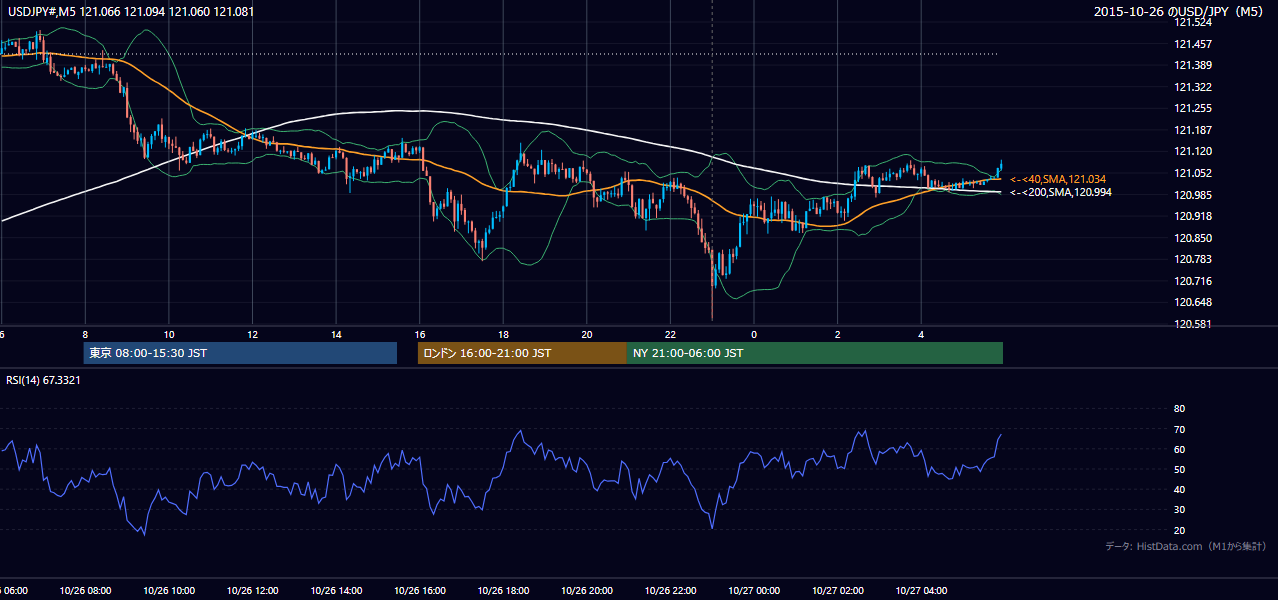Select the Tokyo 08:00-15:30 JST session bar
1278x600 pixels.
click(x=240, y=353)
